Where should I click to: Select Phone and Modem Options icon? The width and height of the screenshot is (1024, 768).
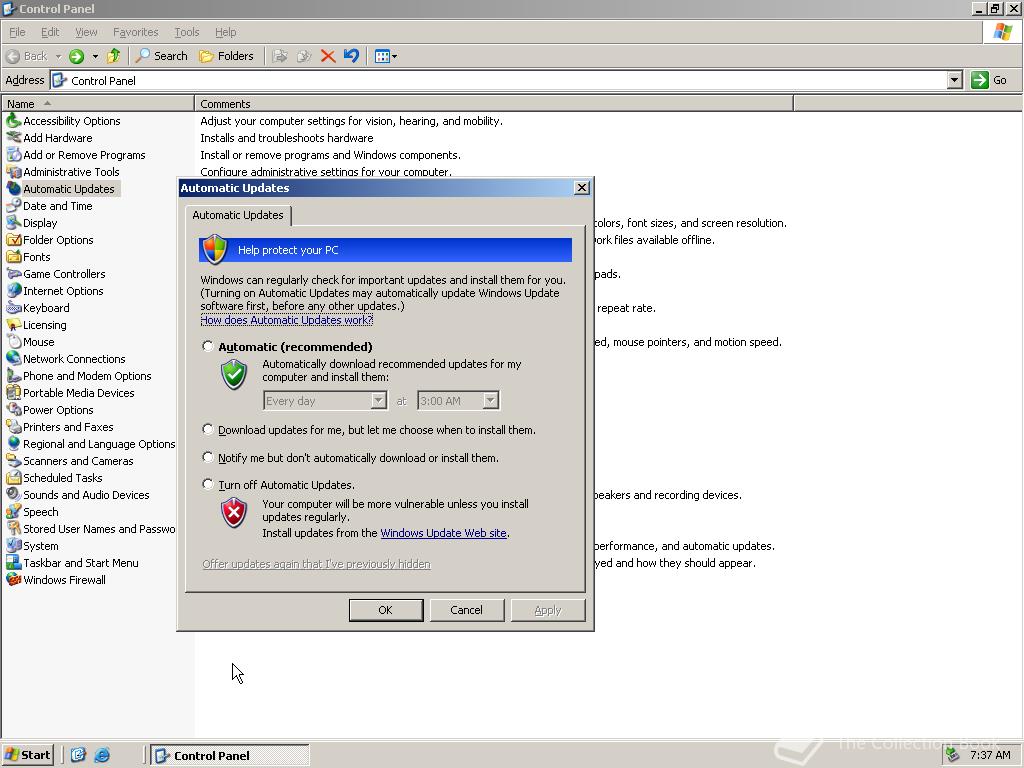(13, 376)
